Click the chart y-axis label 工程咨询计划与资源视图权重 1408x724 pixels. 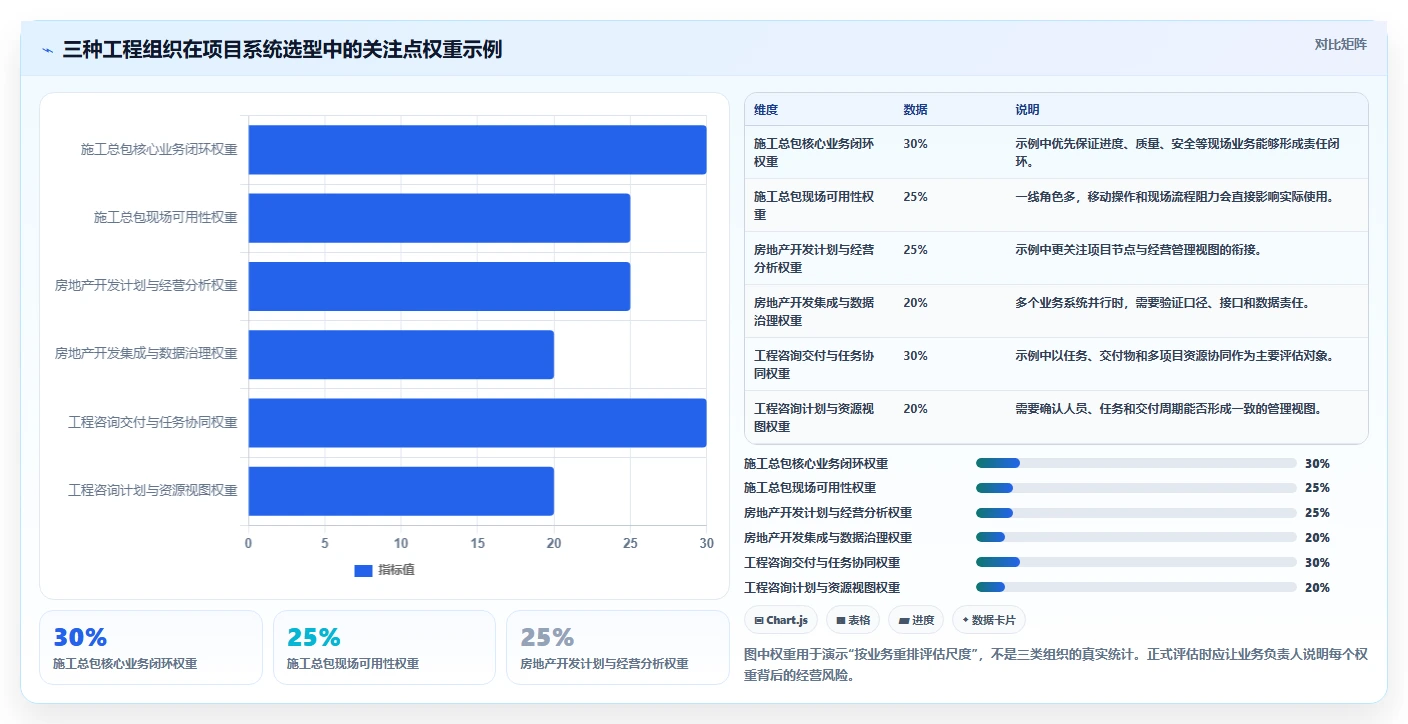tap(153, 491)
